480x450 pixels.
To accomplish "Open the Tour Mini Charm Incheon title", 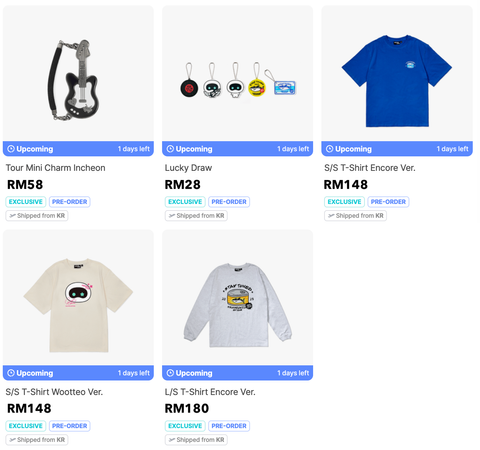I will coord(55,168).
